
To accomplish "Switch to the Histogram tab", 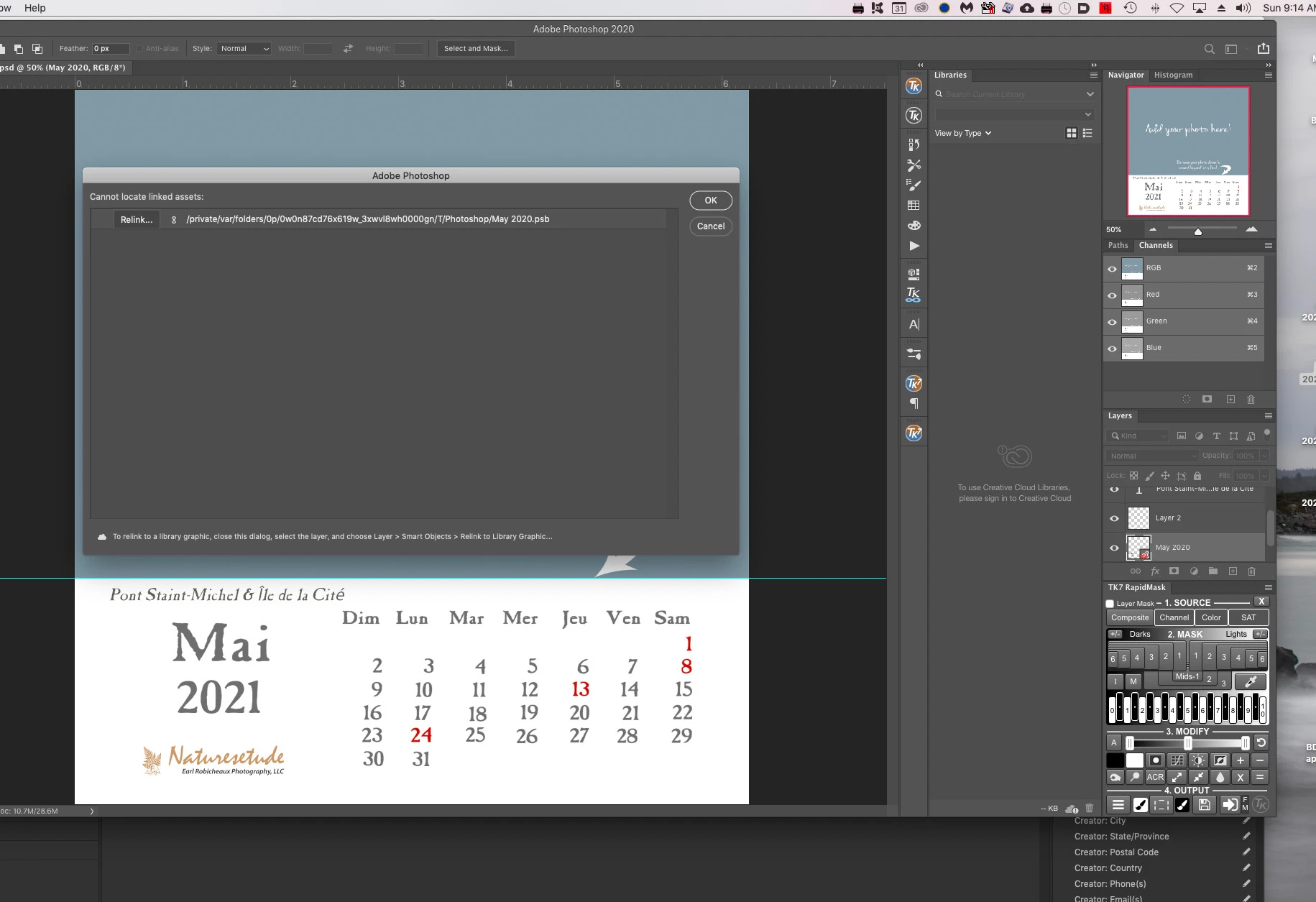I will tap(1173, 75).
